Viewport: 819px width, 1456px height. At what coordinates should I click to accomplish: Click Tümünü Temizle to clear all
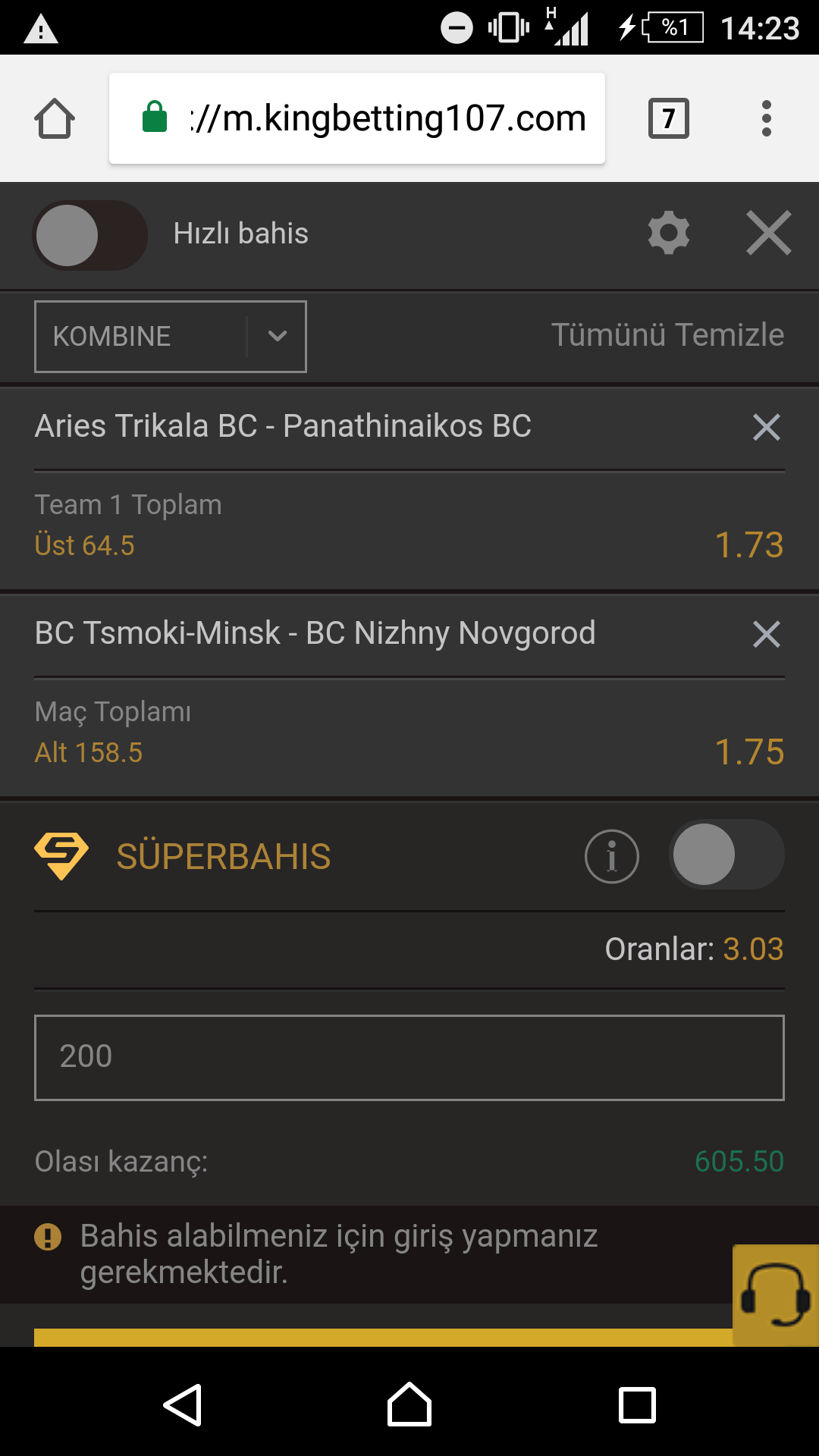pos(667,335)
